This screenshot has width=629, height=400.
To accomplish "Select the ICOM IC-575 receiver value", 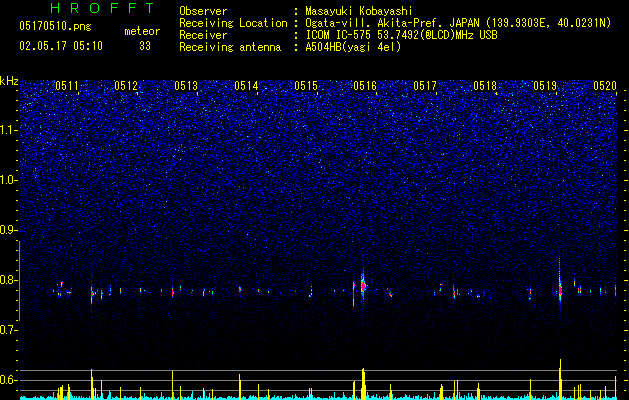I will pos(401,35).
